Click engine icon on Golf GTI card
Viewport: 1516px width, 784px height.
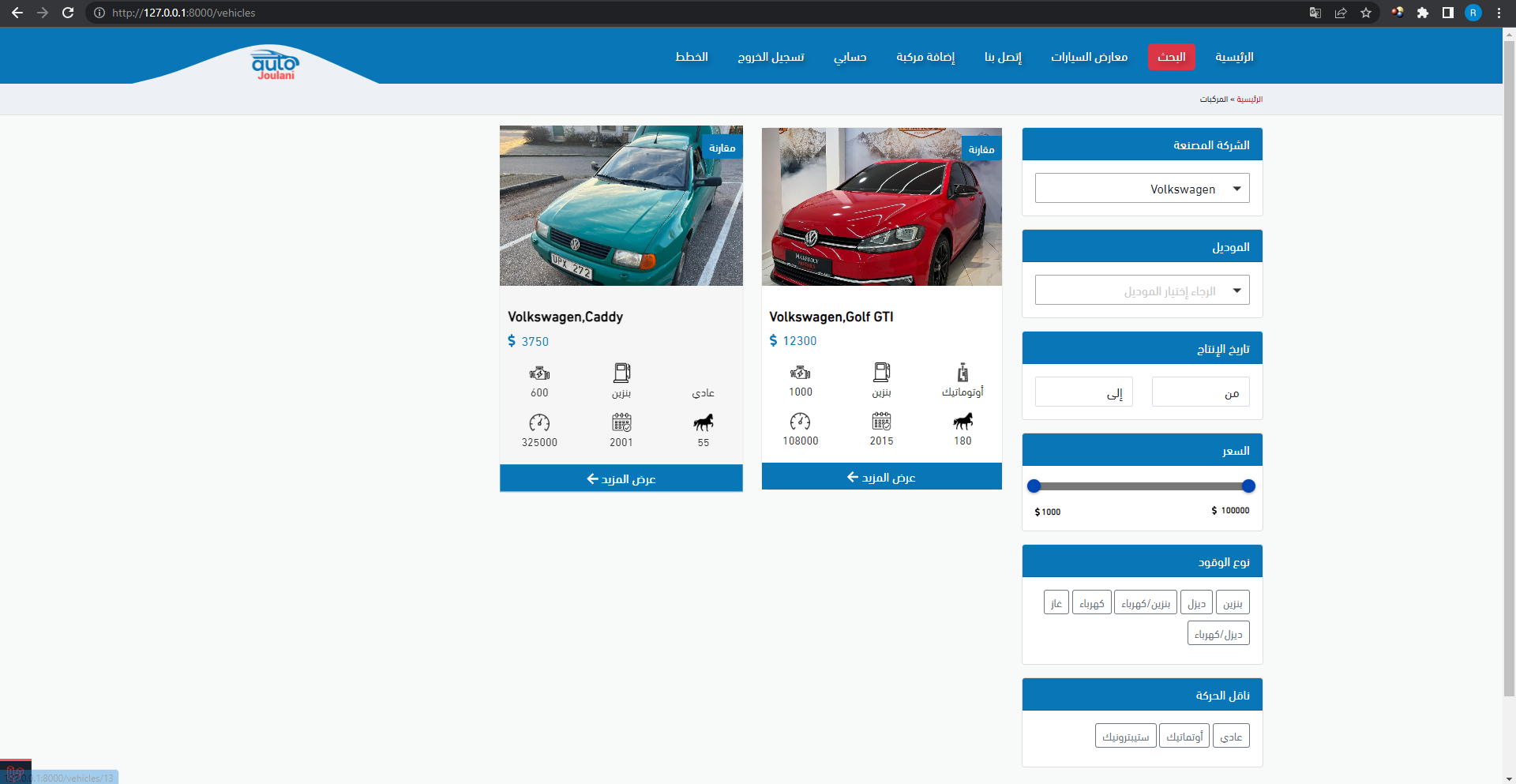coord(800,373)
